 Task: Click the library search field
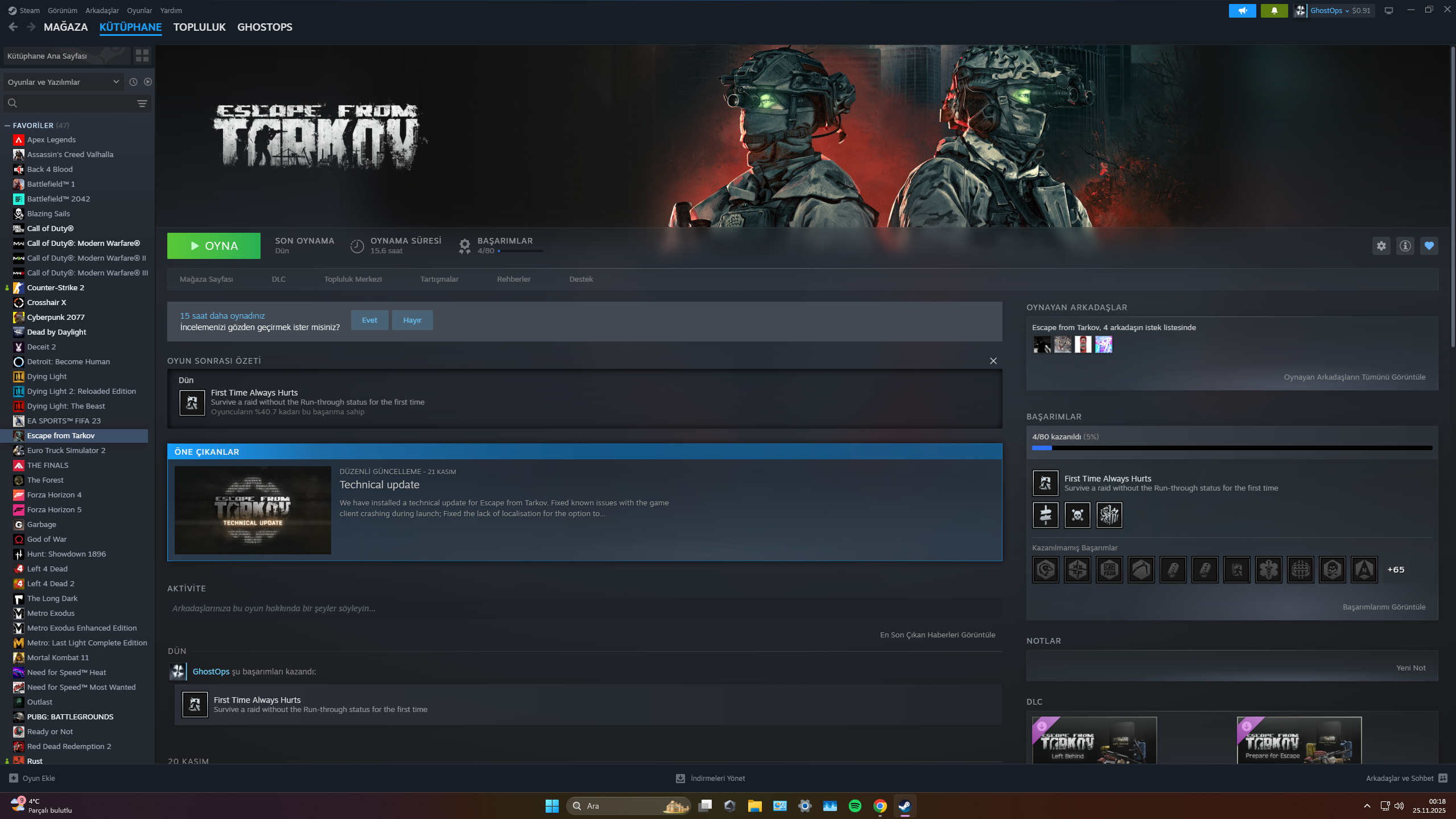(68, 103)
